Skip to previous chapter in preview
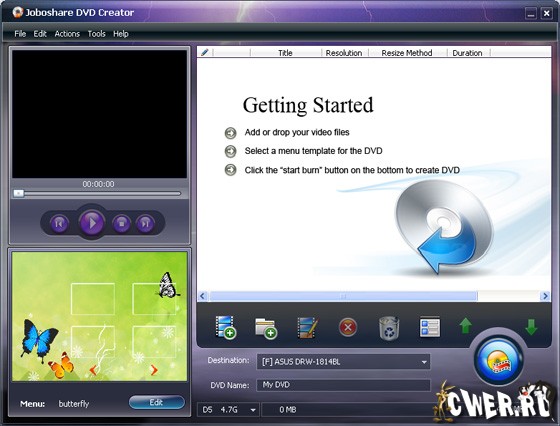Screen dimensions: 560x426 point(59,224)
